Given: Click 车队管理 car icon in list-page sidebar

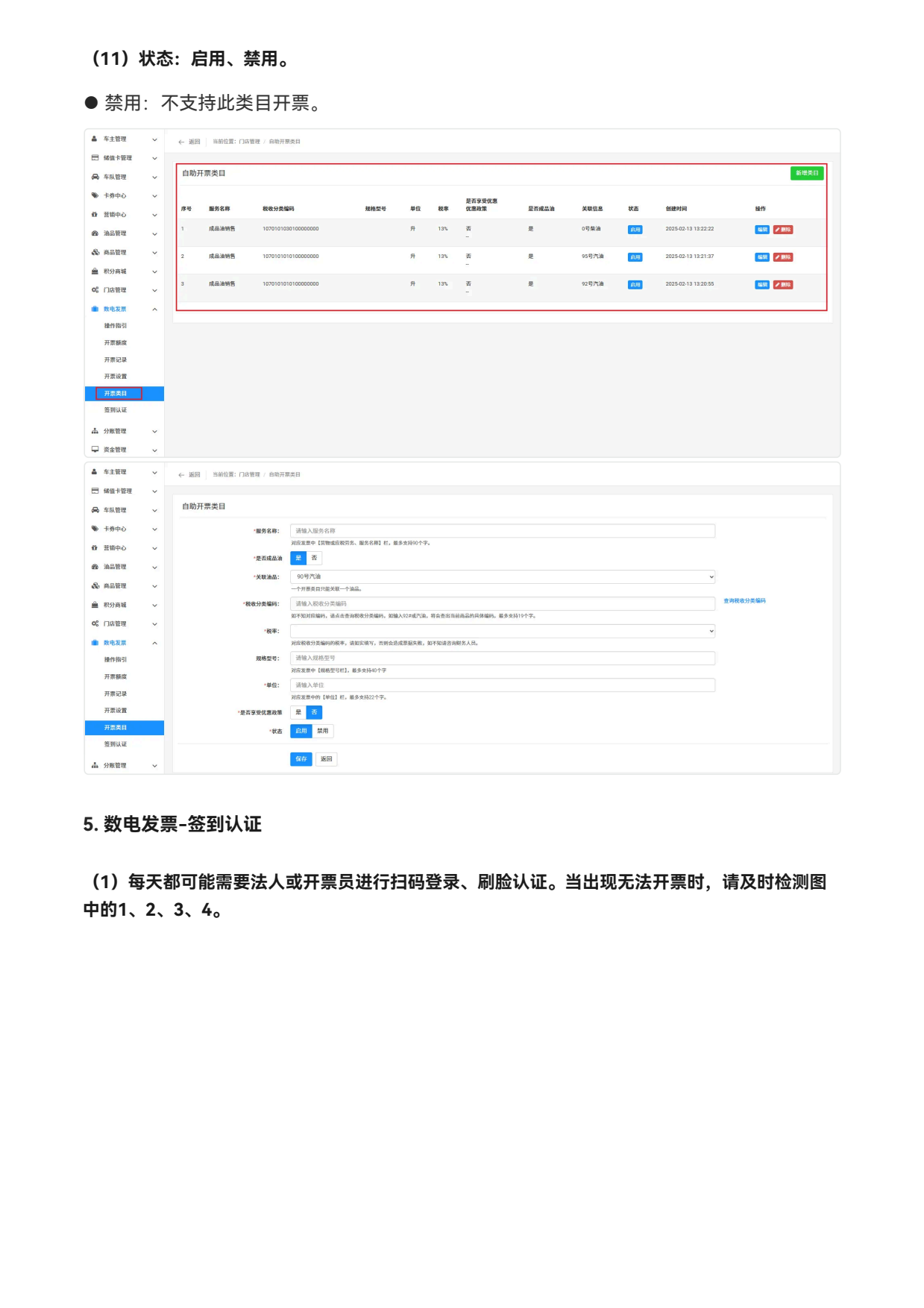Looking at the screenshot, I should click(x=95, y=177).
